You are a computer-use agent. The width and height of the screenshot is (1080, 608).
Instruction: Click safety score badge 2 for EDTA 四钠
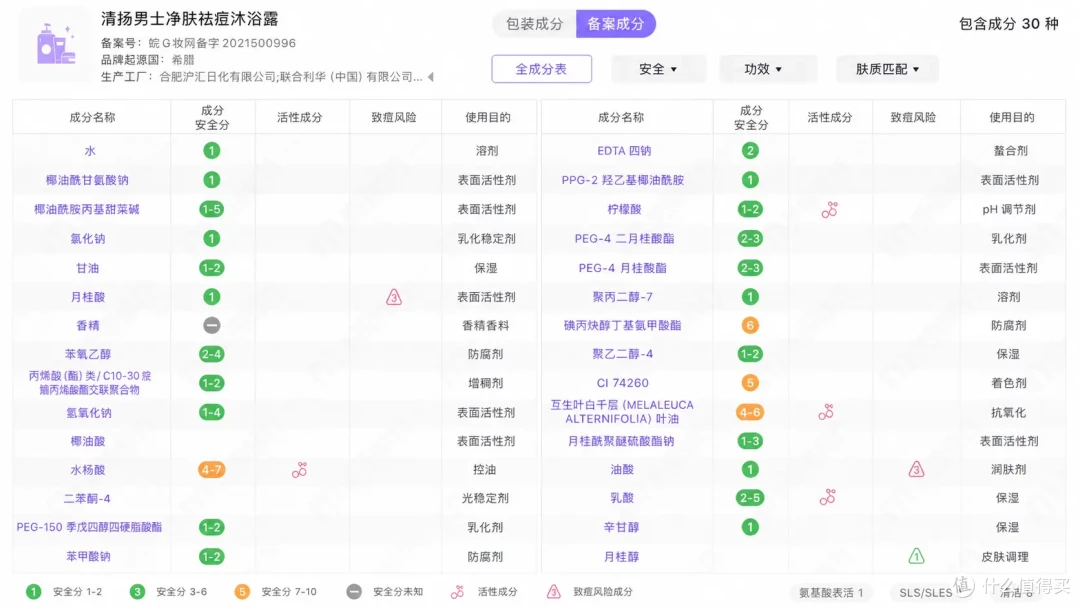coord(750,151)
